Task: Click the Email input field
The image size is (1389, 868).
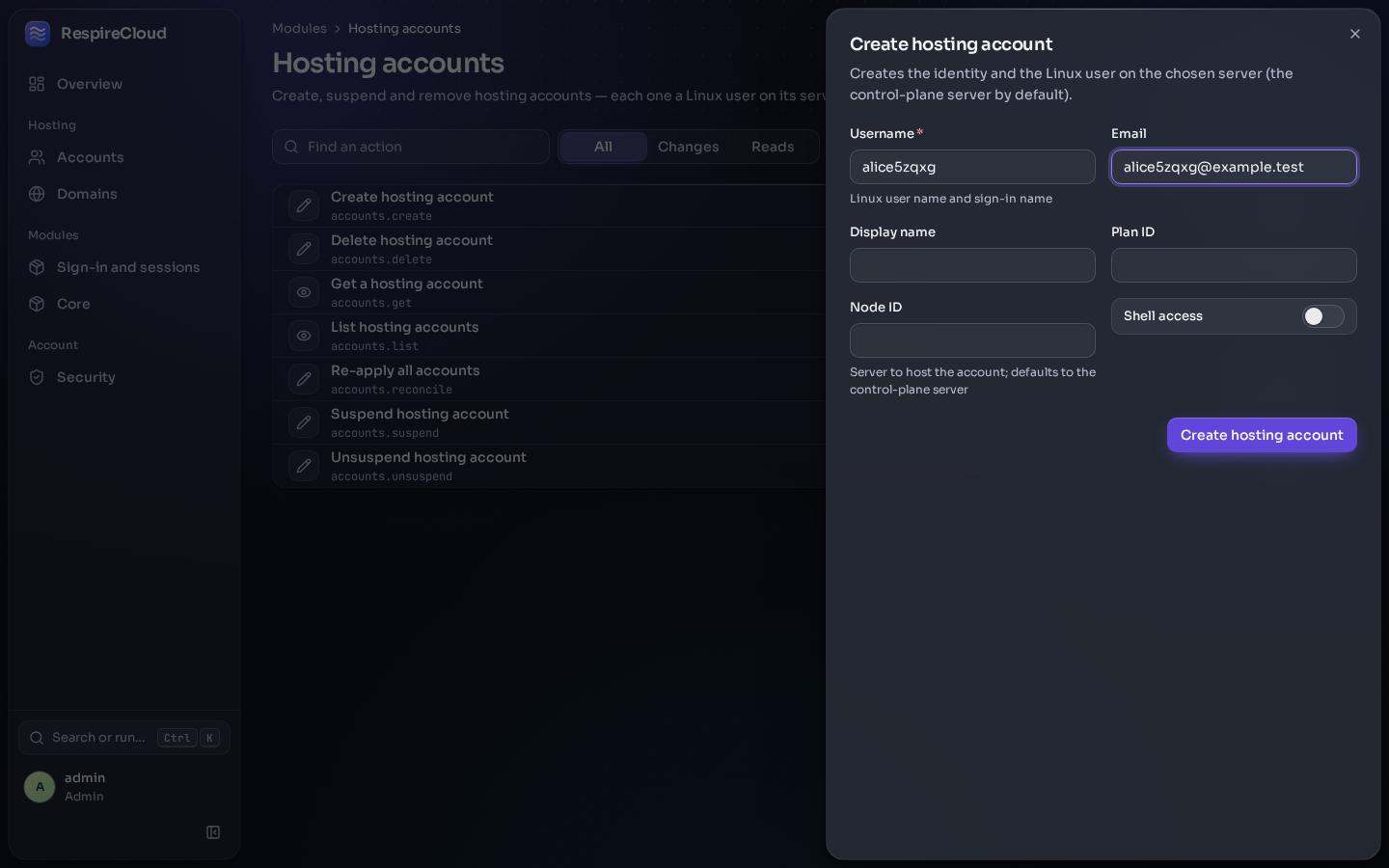Action: (x=1234, y=167)
